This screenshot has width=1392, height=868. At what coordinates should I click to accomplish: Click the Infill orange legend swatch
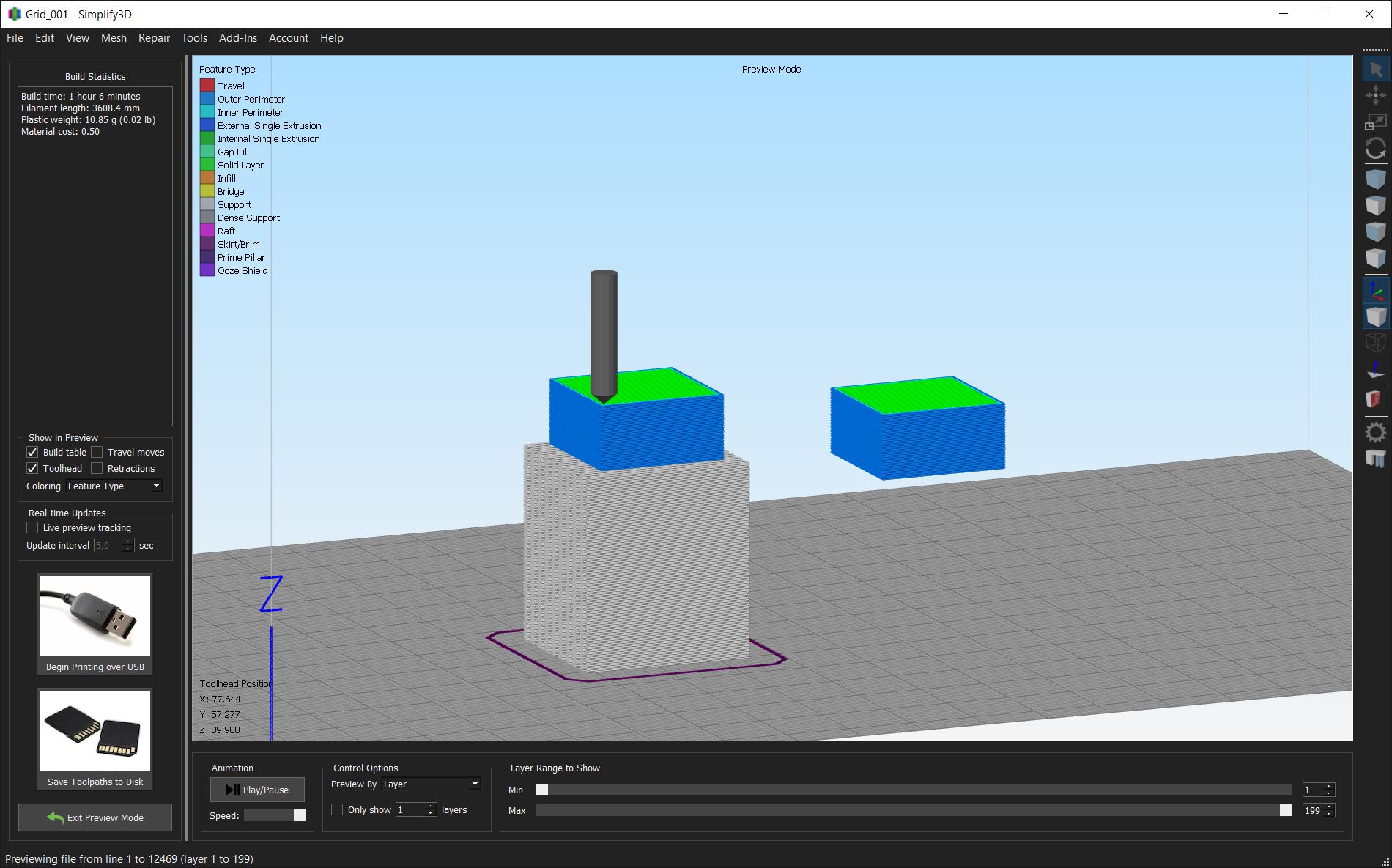pyautogui.click(x=207, y=178)
